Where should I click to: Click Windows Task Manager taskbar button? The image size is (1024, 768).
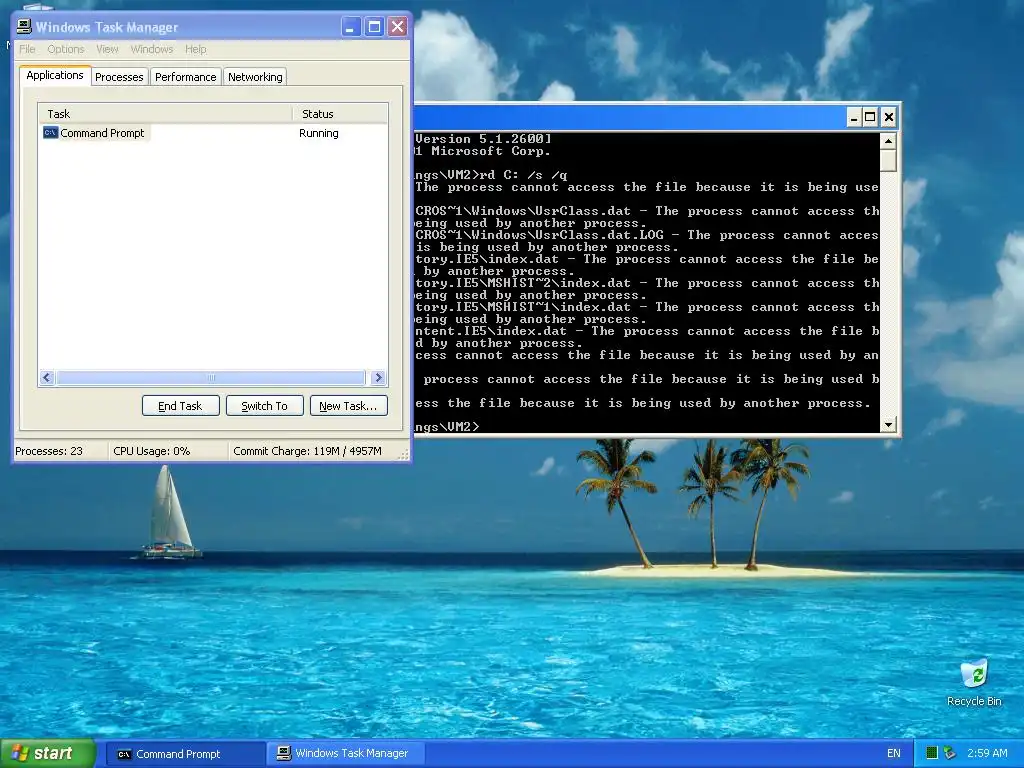click(345, 754)
